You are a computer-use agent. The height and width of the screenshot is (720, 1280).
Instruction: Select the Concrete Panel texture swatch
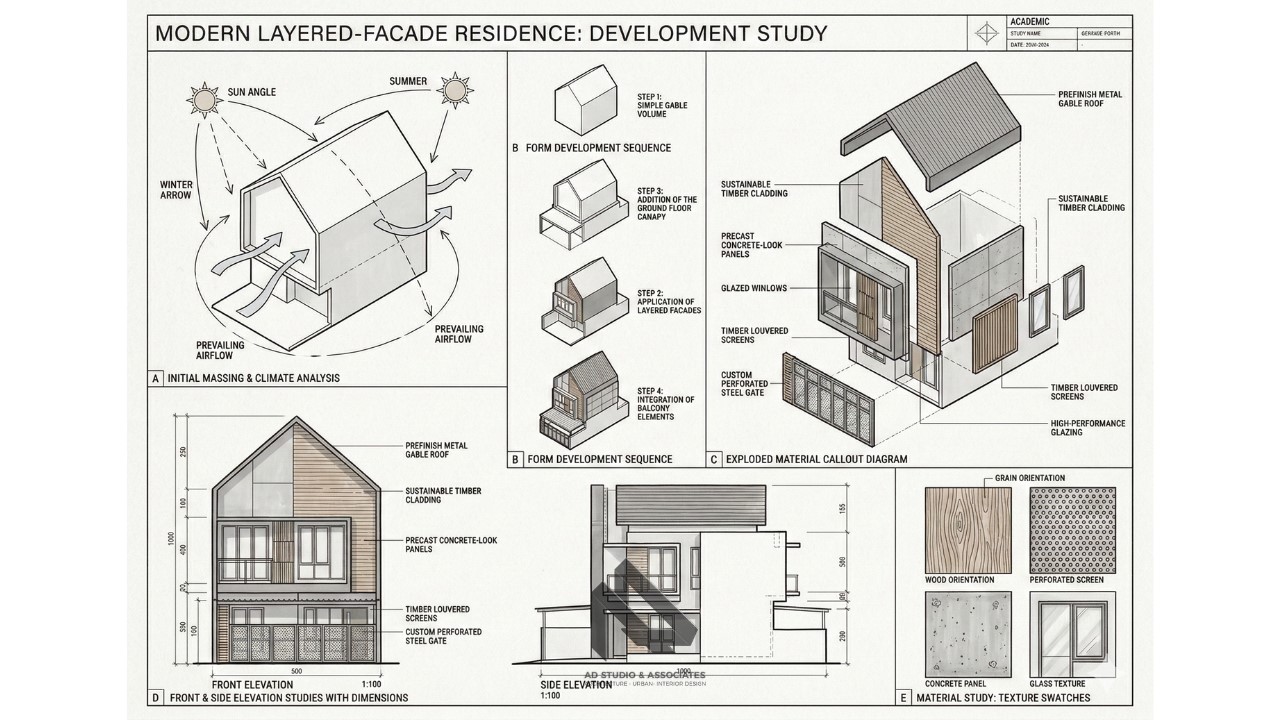pyautogui.click(x=959, y=634)
